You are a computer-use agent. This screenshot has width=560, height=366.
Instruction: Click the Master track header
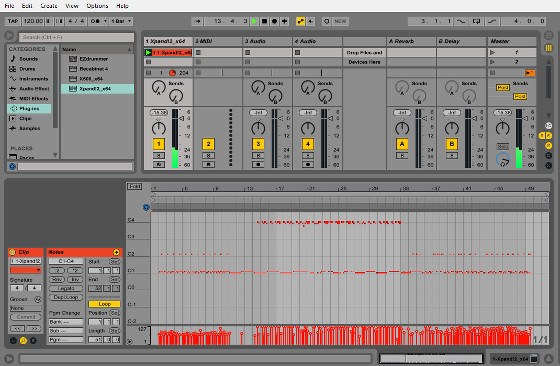click(512, 41)
